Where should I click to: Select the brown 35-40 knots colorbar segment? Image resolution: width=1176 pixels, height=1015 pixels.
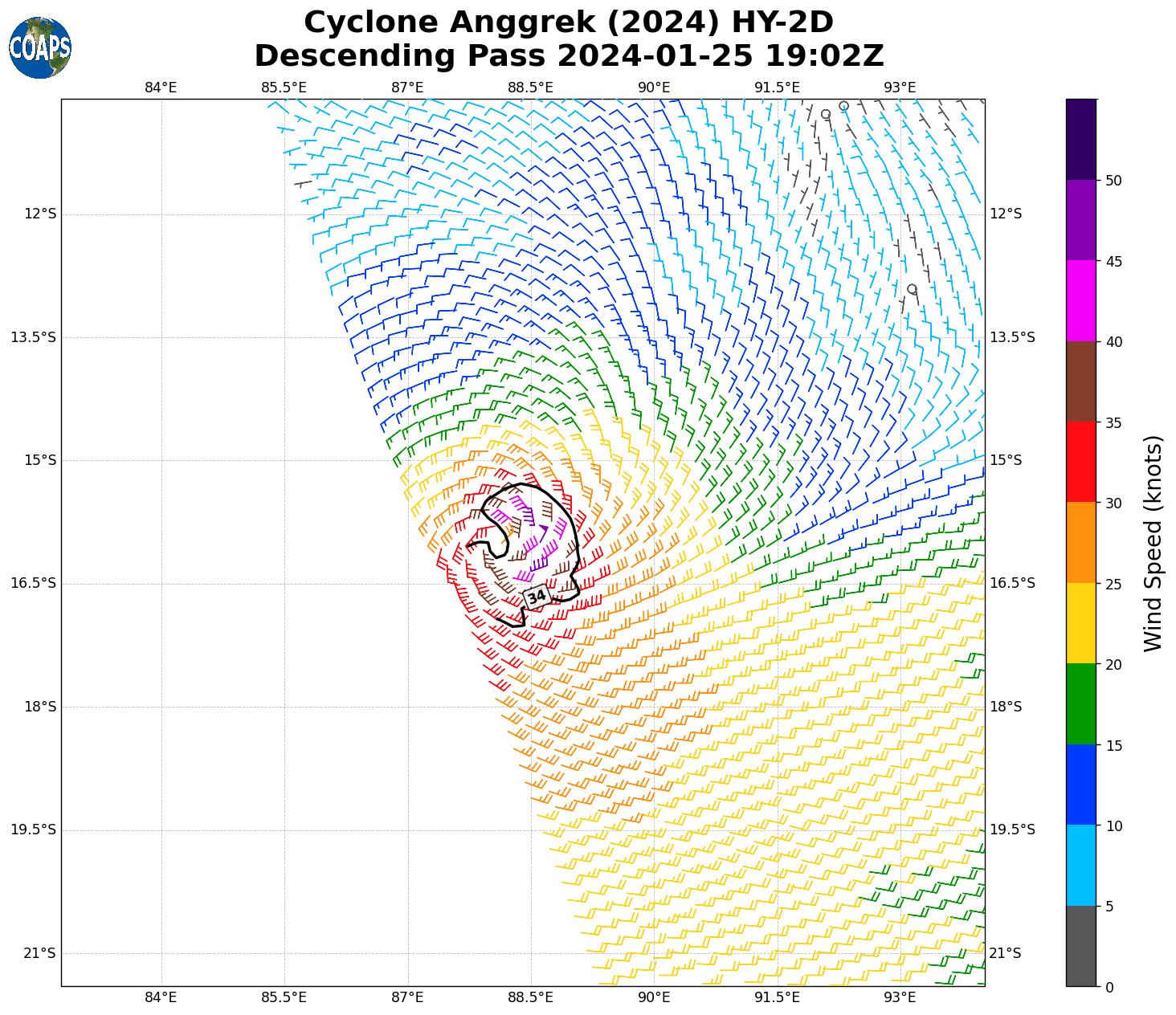1080,382
